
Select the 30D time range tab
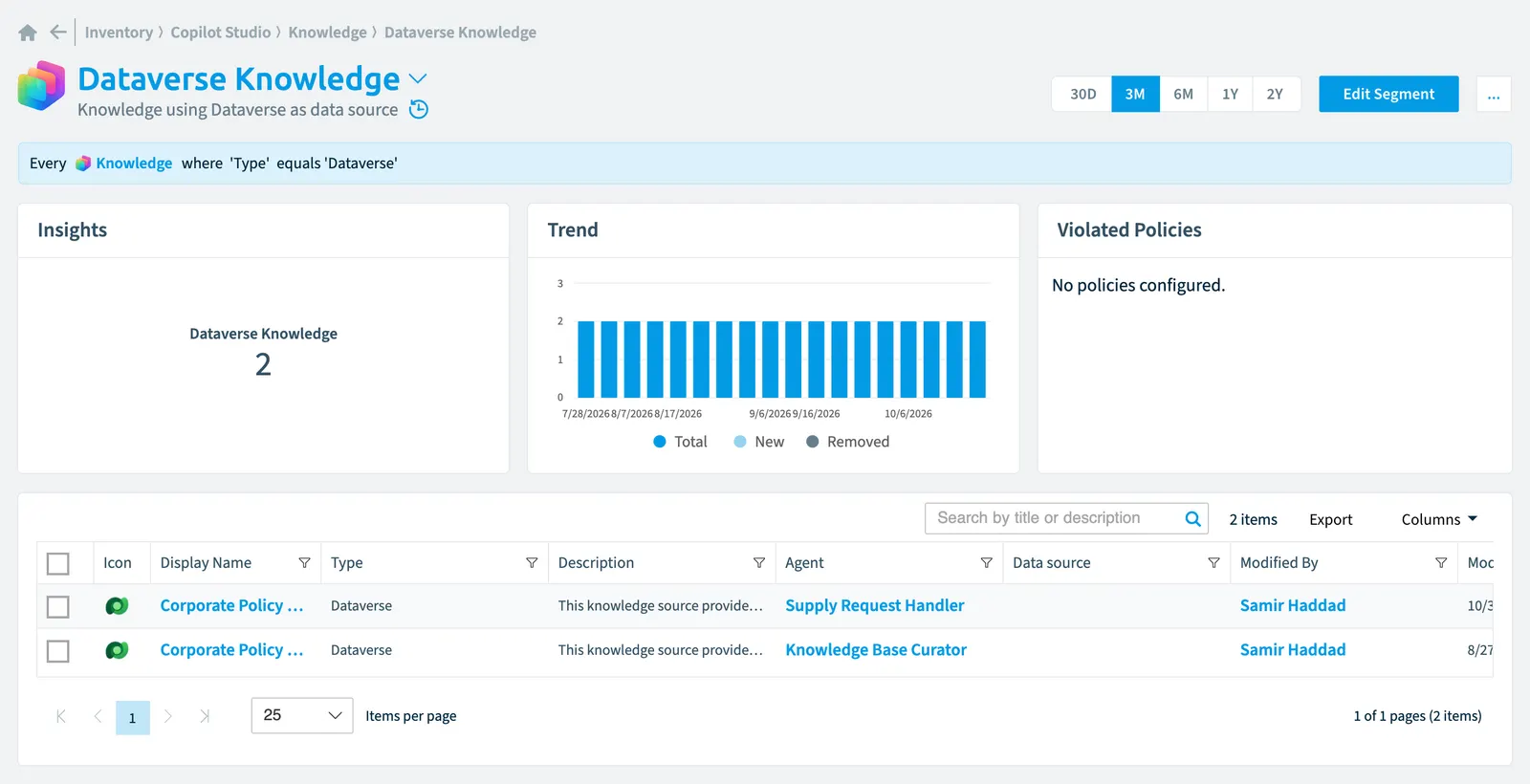click(x=1082, y=94)
